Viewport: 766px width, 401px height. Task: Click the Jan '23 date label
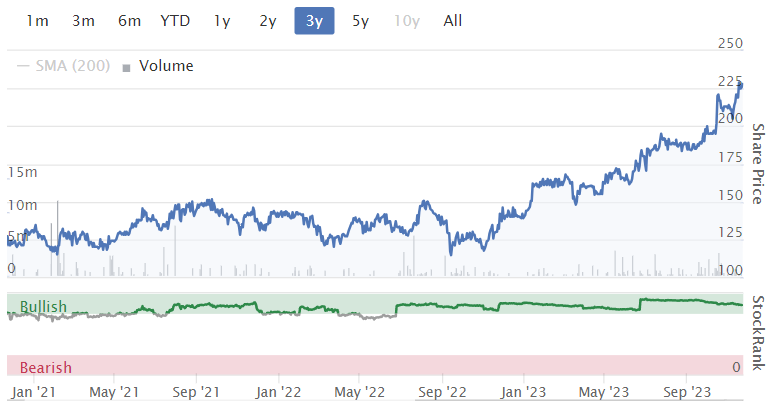[x=523, y=392]
